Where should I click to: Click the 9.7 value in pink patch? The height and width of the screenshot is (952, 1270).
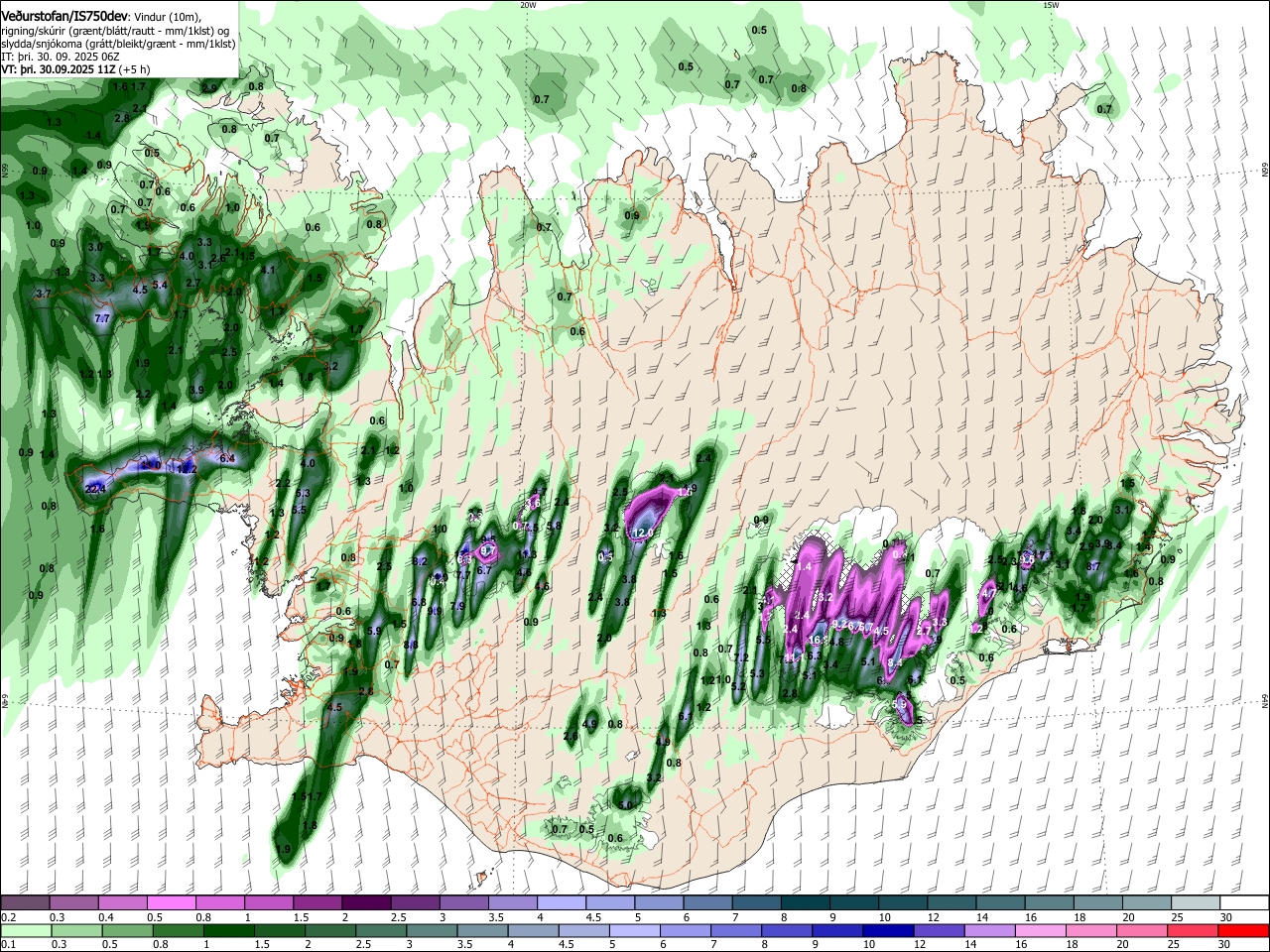coord(488,549)
